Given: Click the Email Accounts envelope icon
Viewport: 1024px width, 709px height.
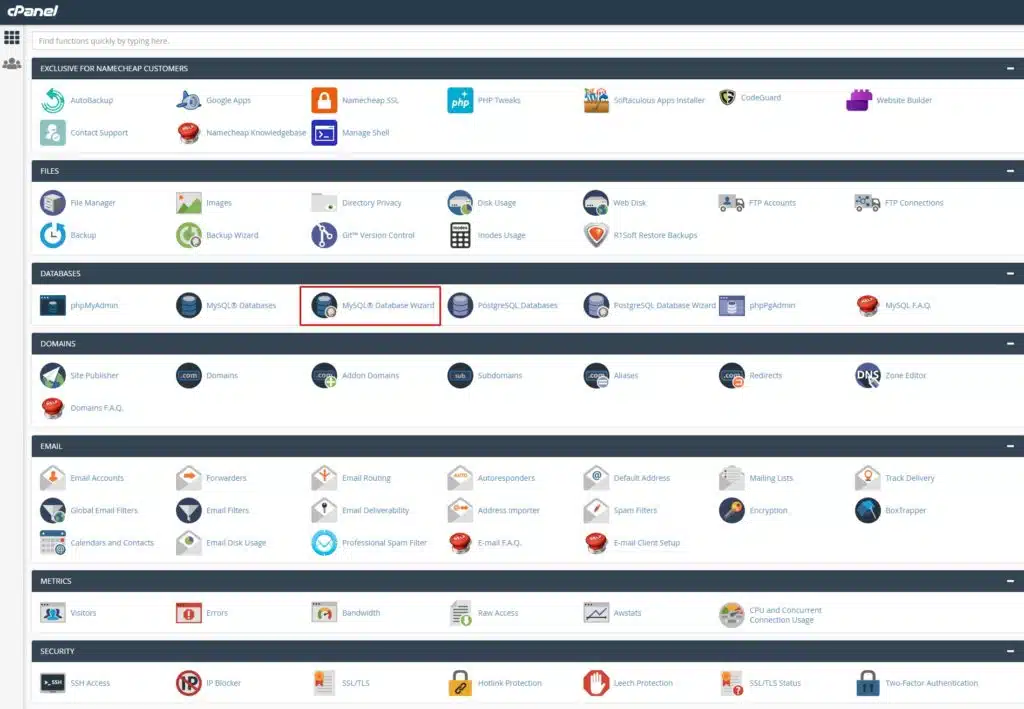Looking at the screenshot, I should 53,478.
